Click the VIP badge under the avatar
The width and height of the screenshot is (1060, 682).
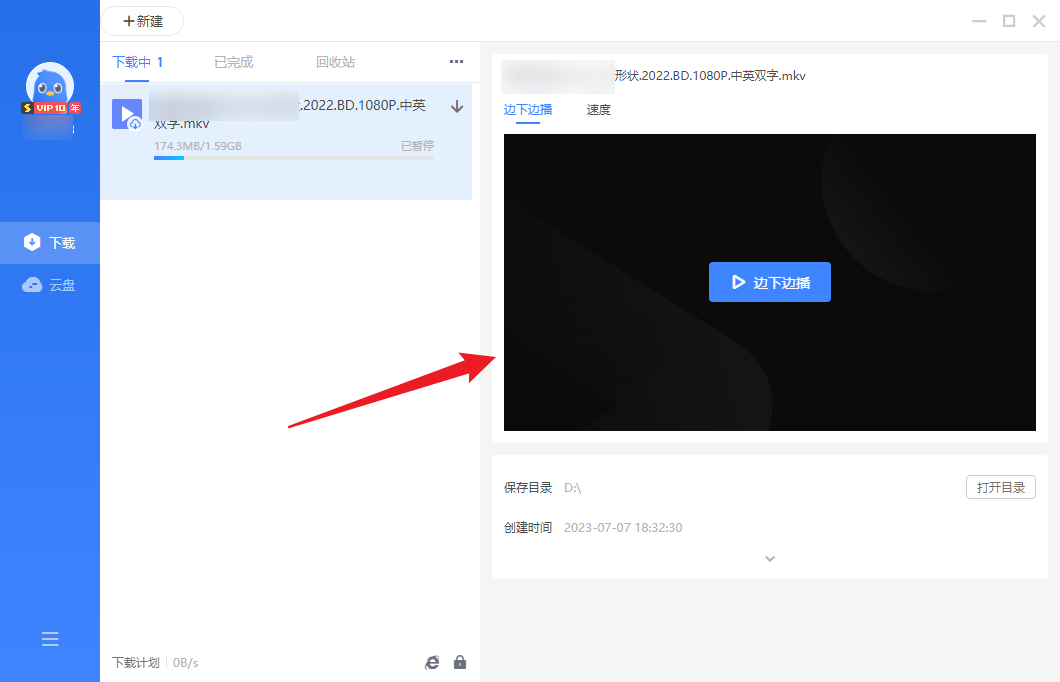coord(51,107)
